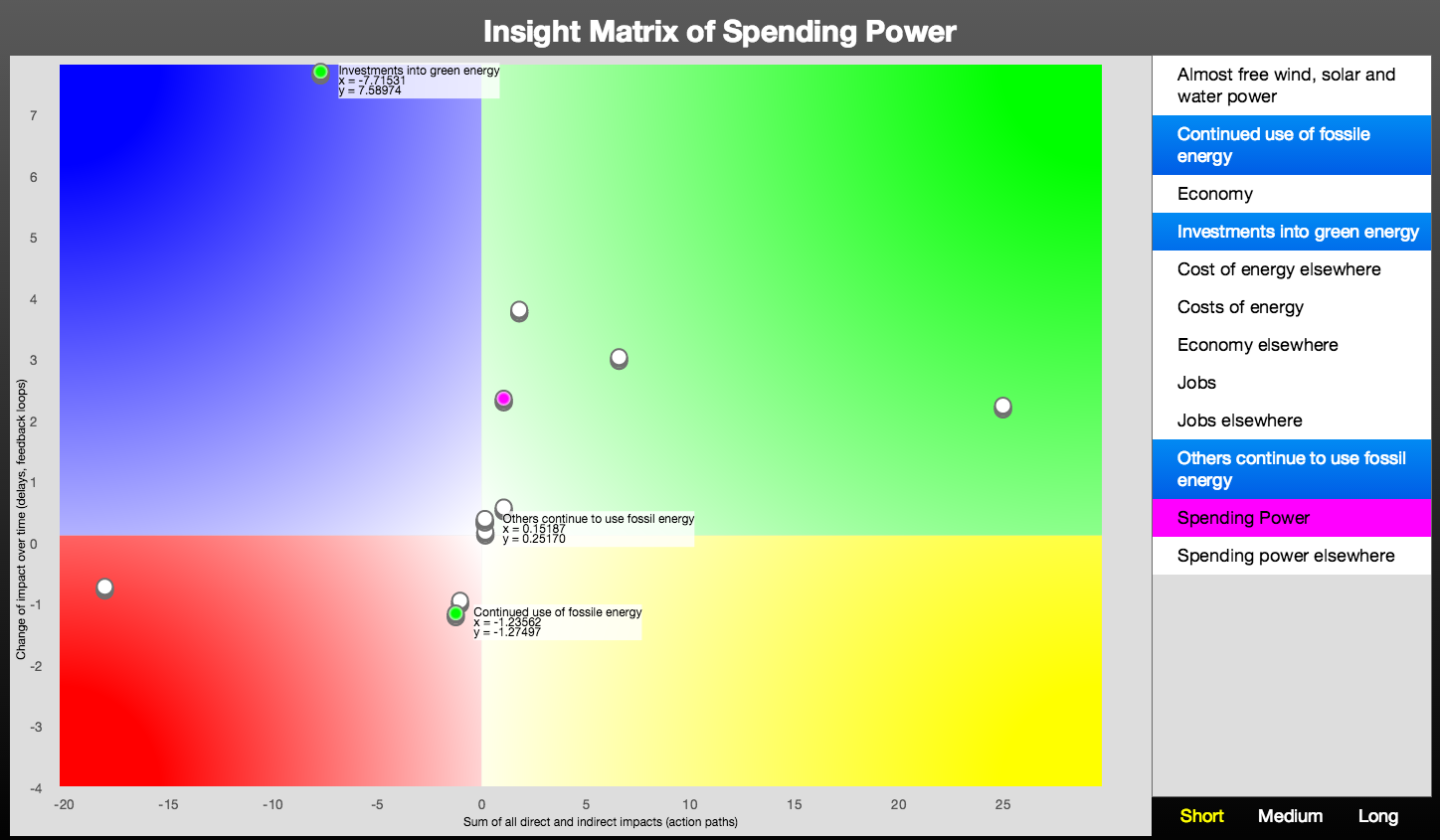Deselect 'Others continue to use fossil energy' item
Viewport: 1440px width, 840px height.
point(1291,469)
